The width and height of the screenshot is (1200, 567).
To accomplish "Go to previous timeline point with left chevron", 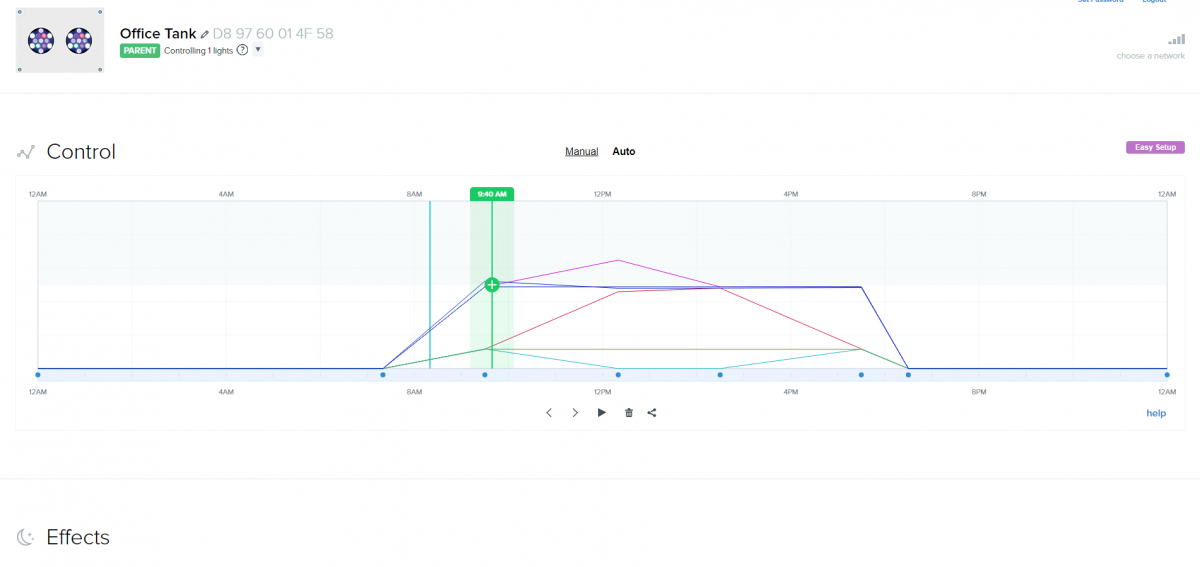I will pyautogui.click(x=549, y=413).
